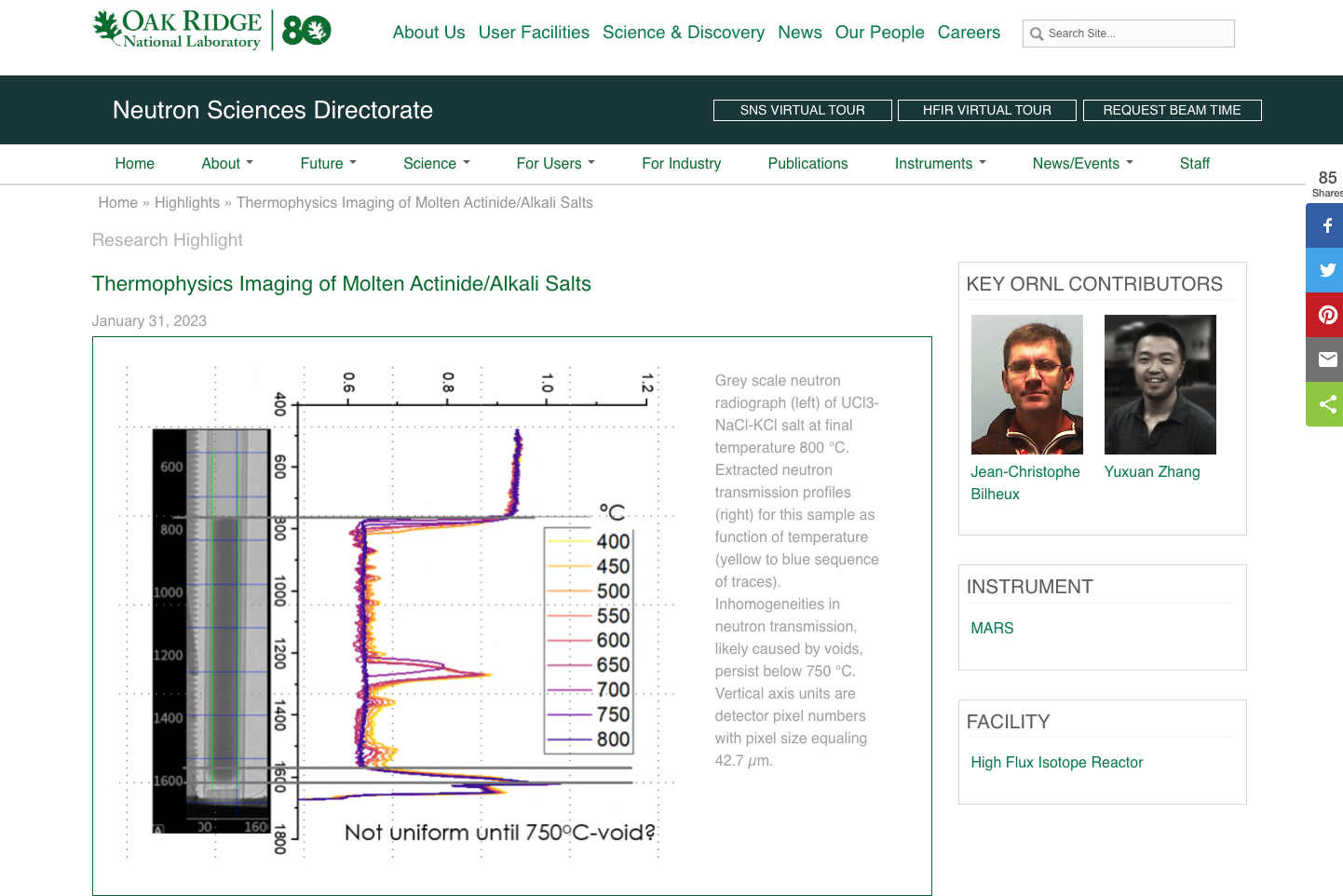Click the Oak Ridge National Laboratory logo
The height and width of the screenshot is (896, 1343).
[179, 30]
